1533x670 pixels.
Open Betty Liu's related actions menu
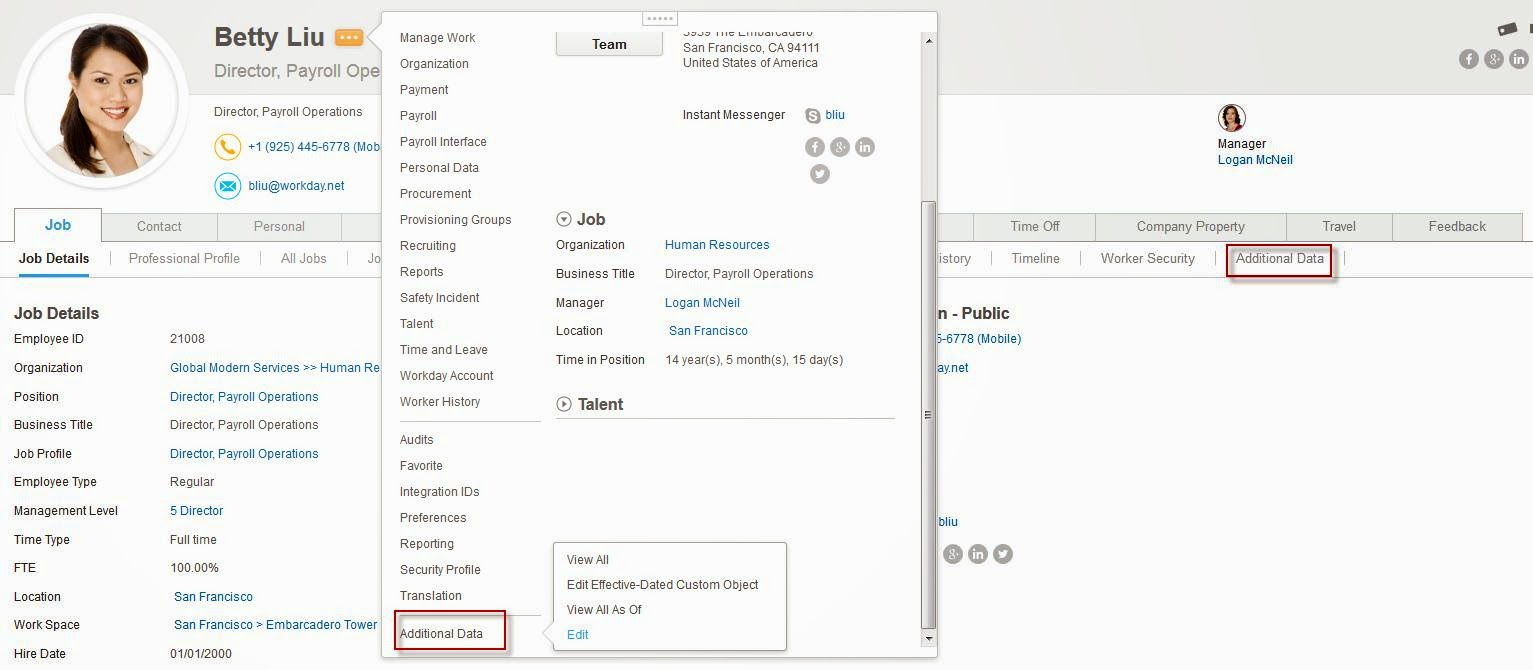[348, 37]
